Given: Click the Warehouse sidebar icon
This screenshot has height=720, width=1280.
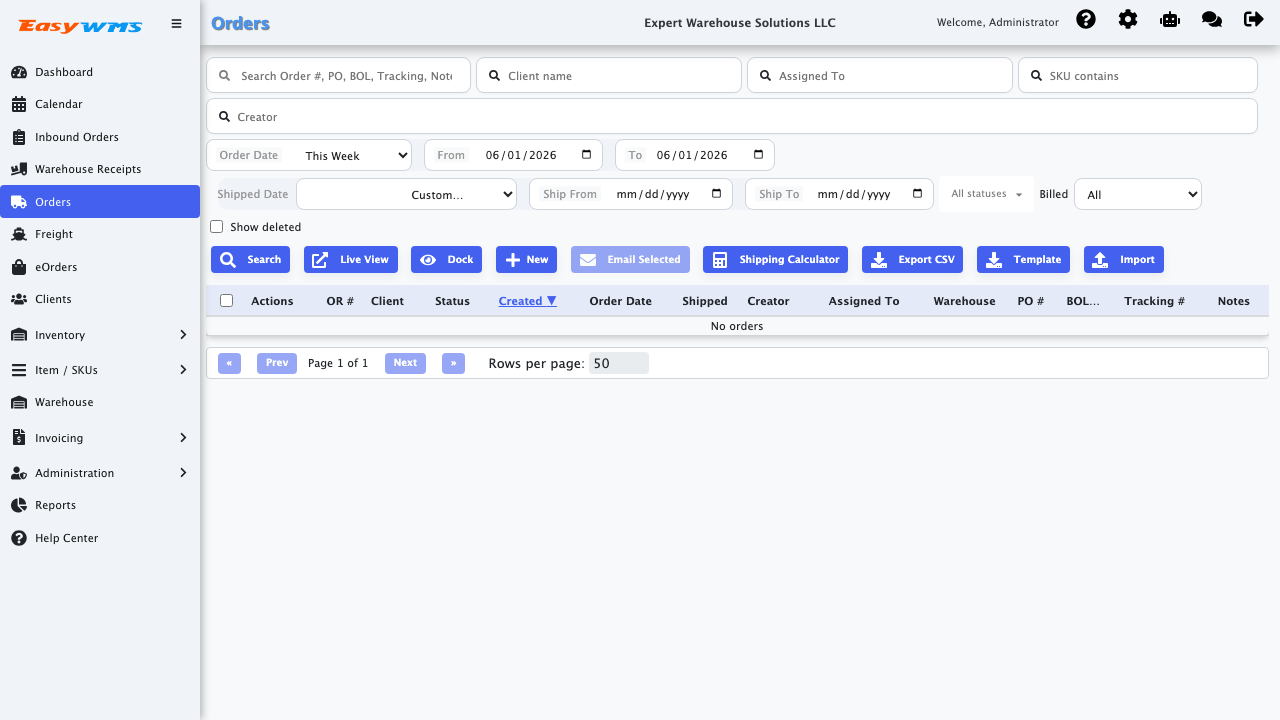Looking at the screenshot, I should click(19, 402).
